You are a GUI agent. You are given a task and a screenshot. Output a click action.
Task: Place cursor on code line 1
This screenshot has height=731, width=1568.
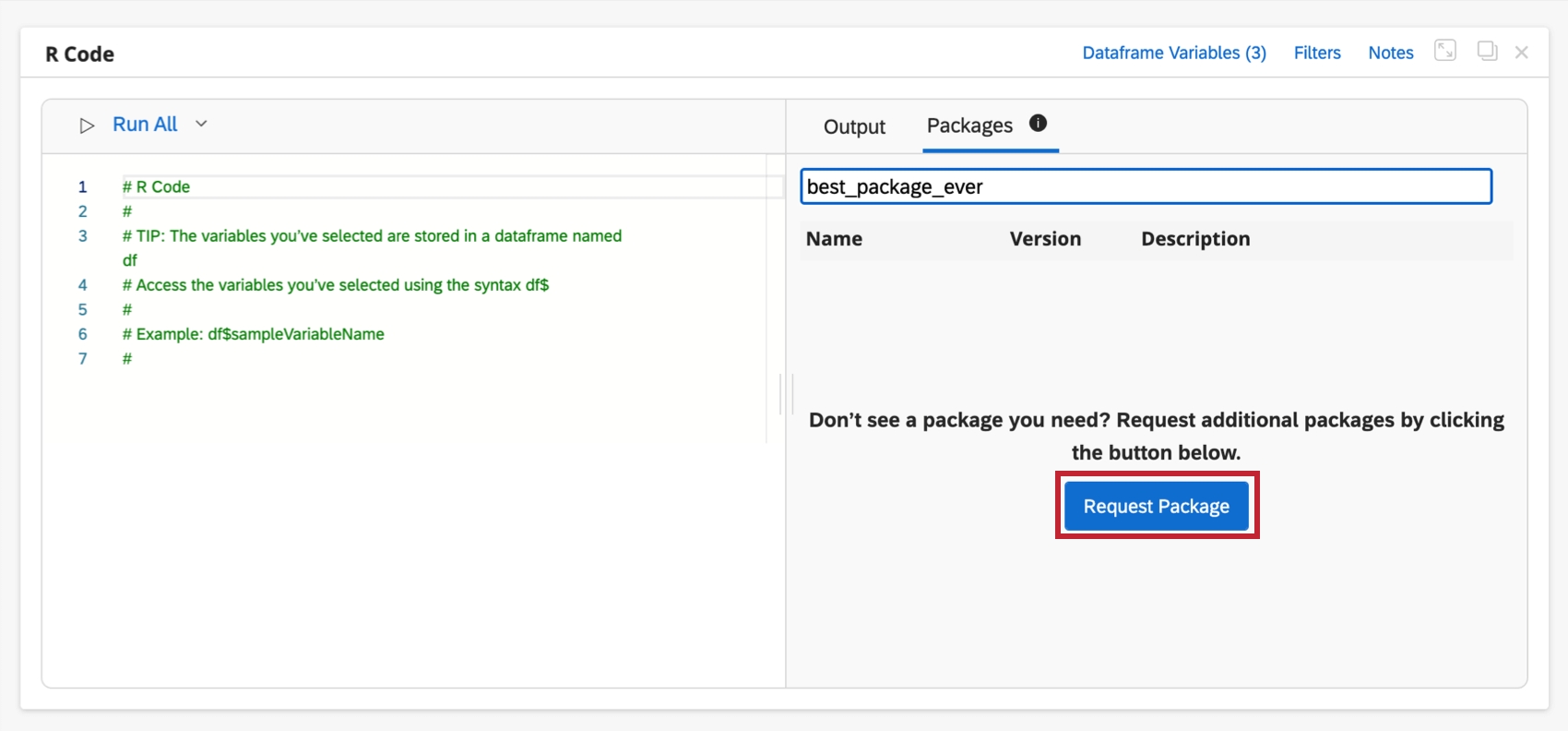(x=369, y=186)
